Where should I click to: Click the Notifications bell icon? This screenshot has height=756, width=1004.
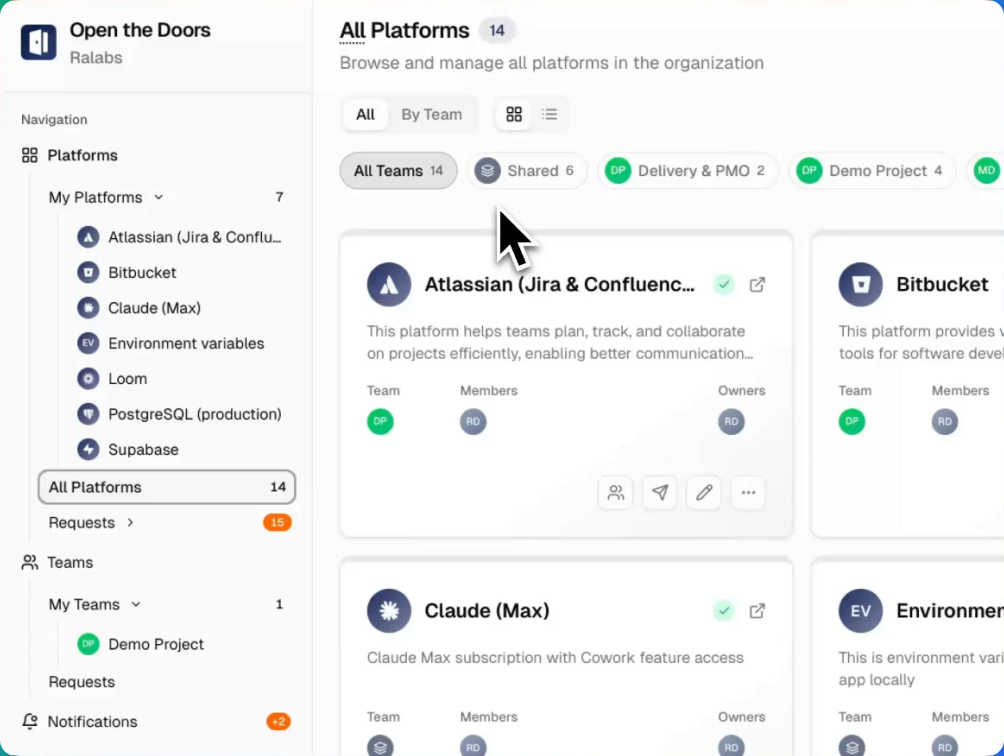click(29, 721)
